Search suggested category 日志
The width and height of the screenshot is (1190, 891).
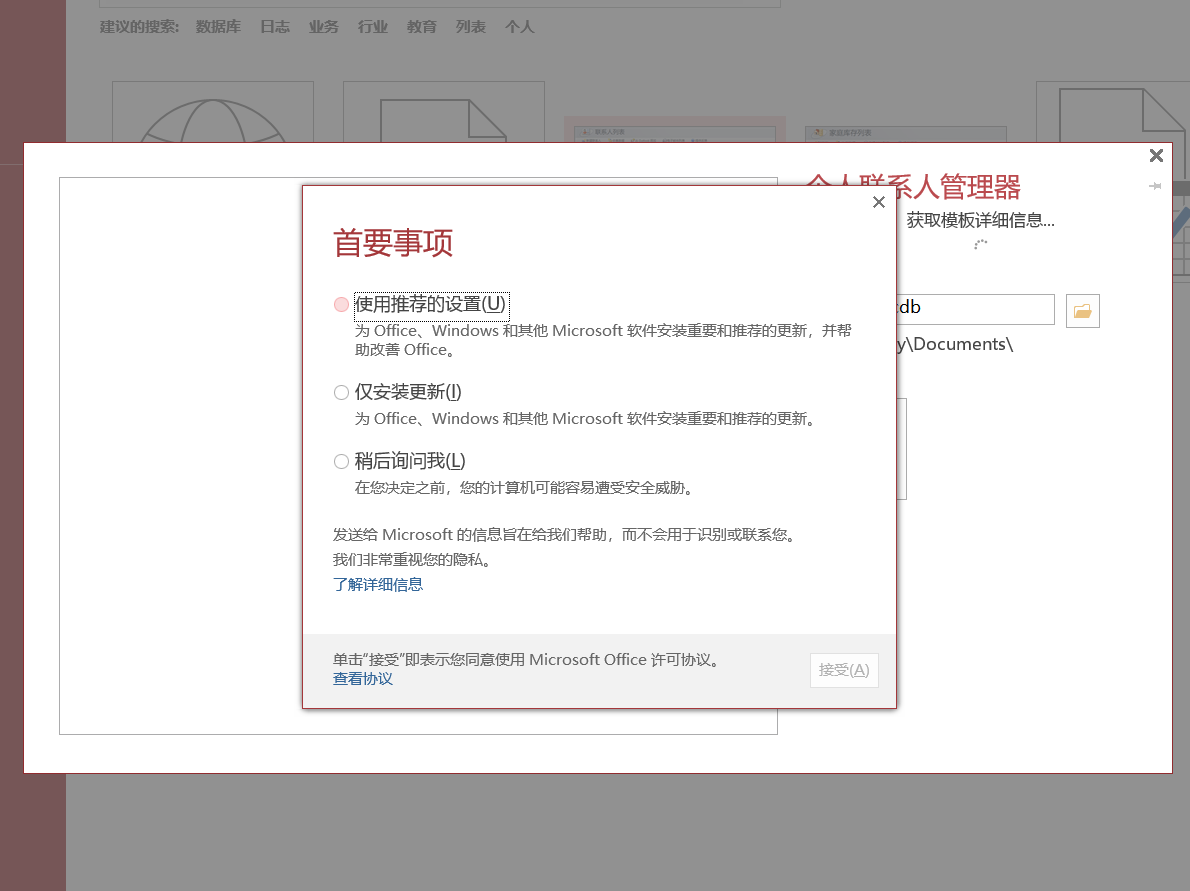point(275,27)
